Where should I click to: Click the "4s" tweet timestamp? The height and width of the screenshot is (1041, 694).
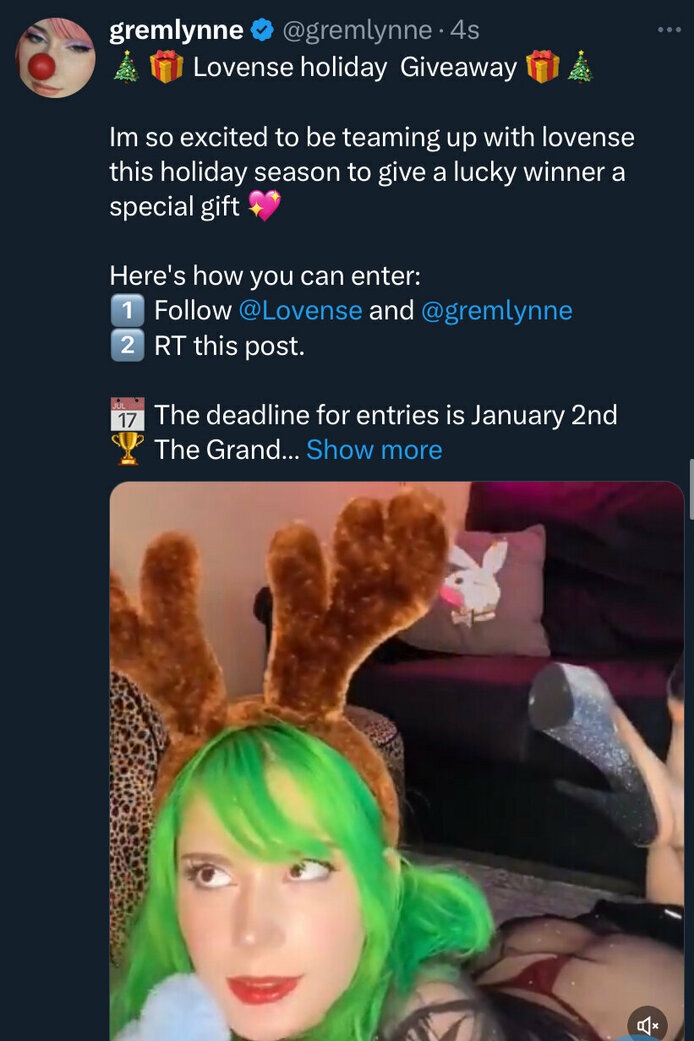pyautogui.click(x=465, y=31)
